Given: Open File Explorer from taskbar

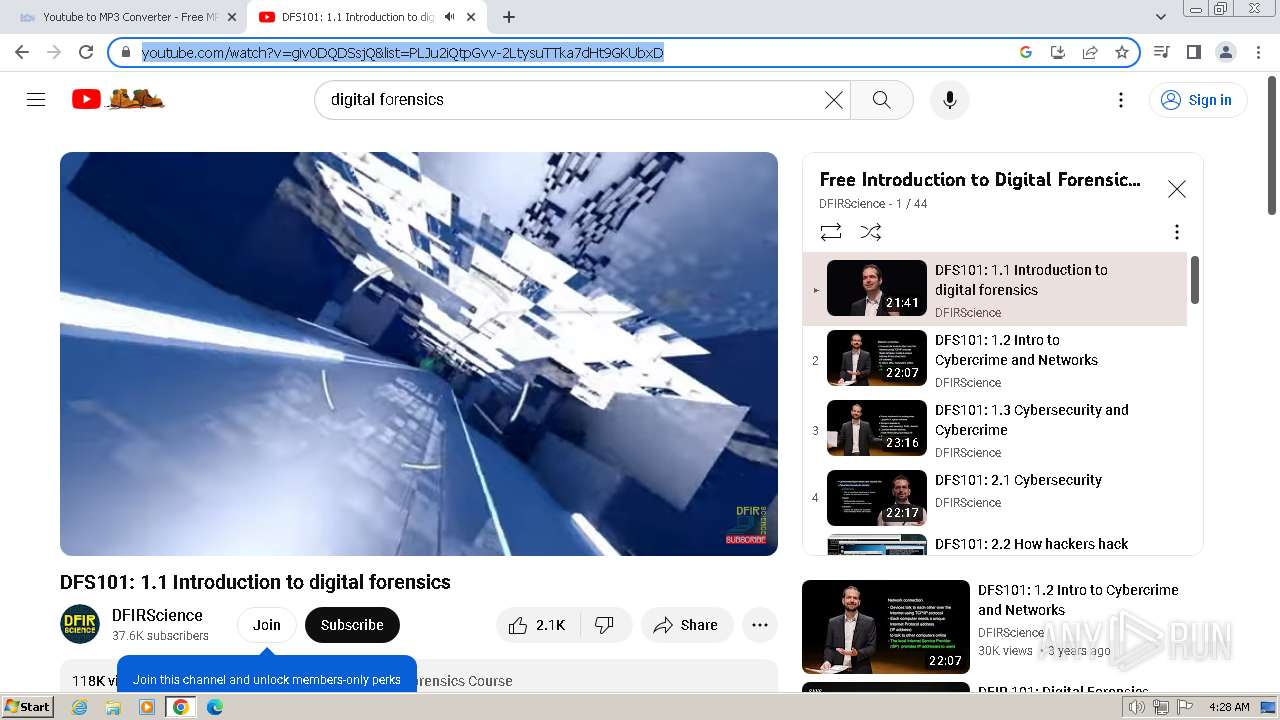Looking at the screenshot, I should [x=113, y=707].
